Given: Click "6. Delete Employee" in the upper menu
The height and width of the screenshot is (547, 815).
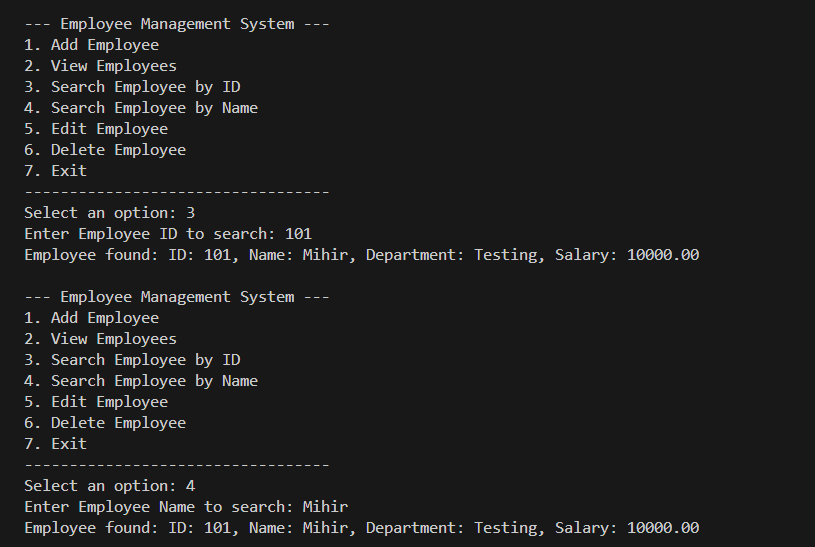Looking at the screenshot, I should tap(105, 150).
